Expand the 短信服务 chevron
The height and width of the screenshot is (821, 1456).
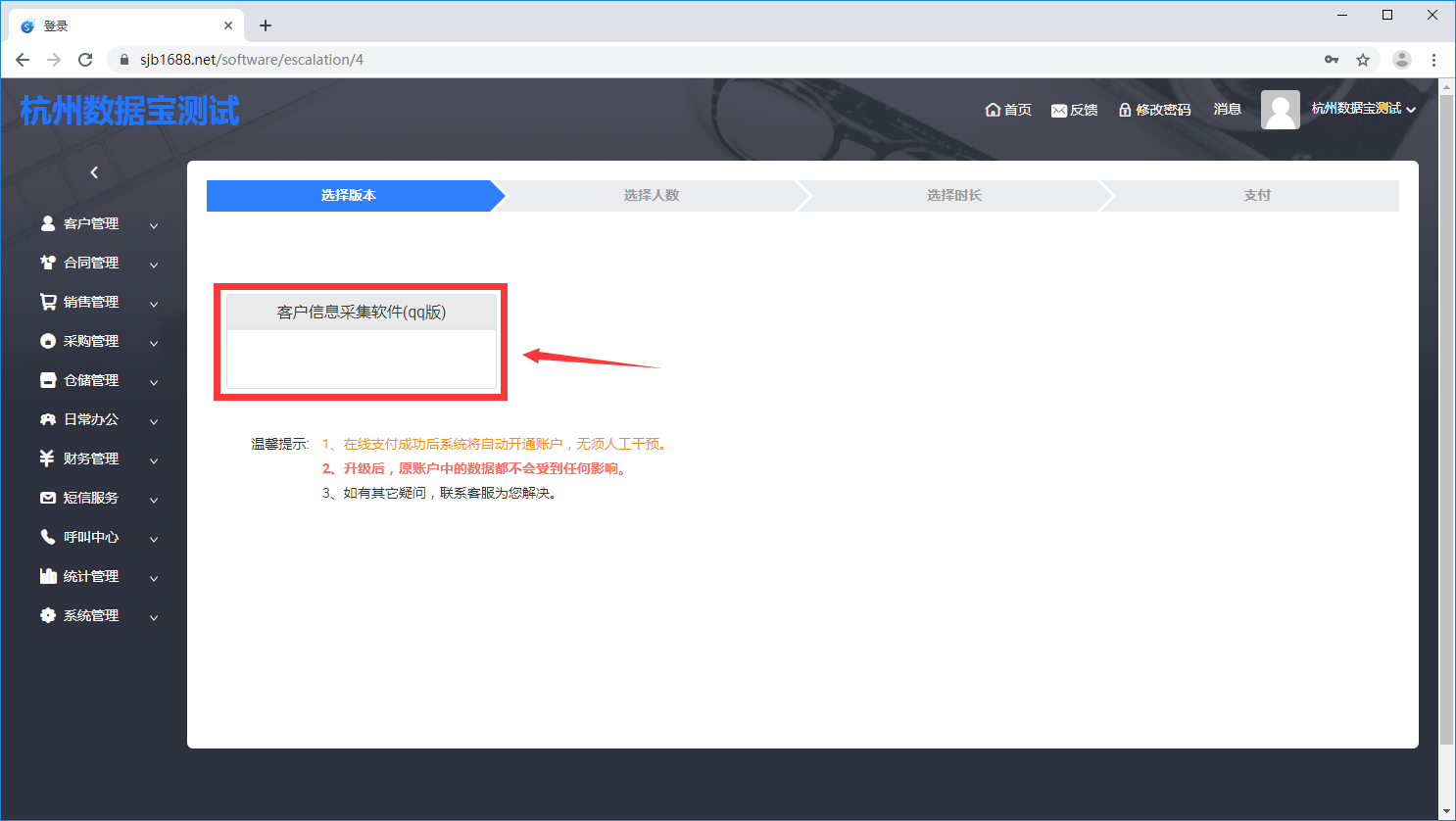click(154, 500)
